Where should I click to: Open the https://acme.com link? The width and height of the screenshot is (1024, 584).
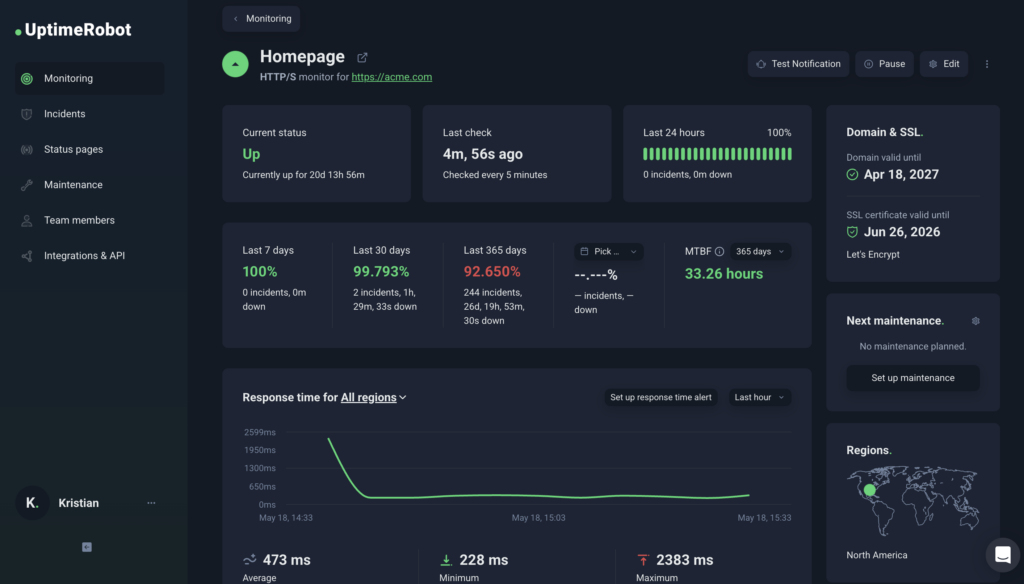(x=392, y=77)
